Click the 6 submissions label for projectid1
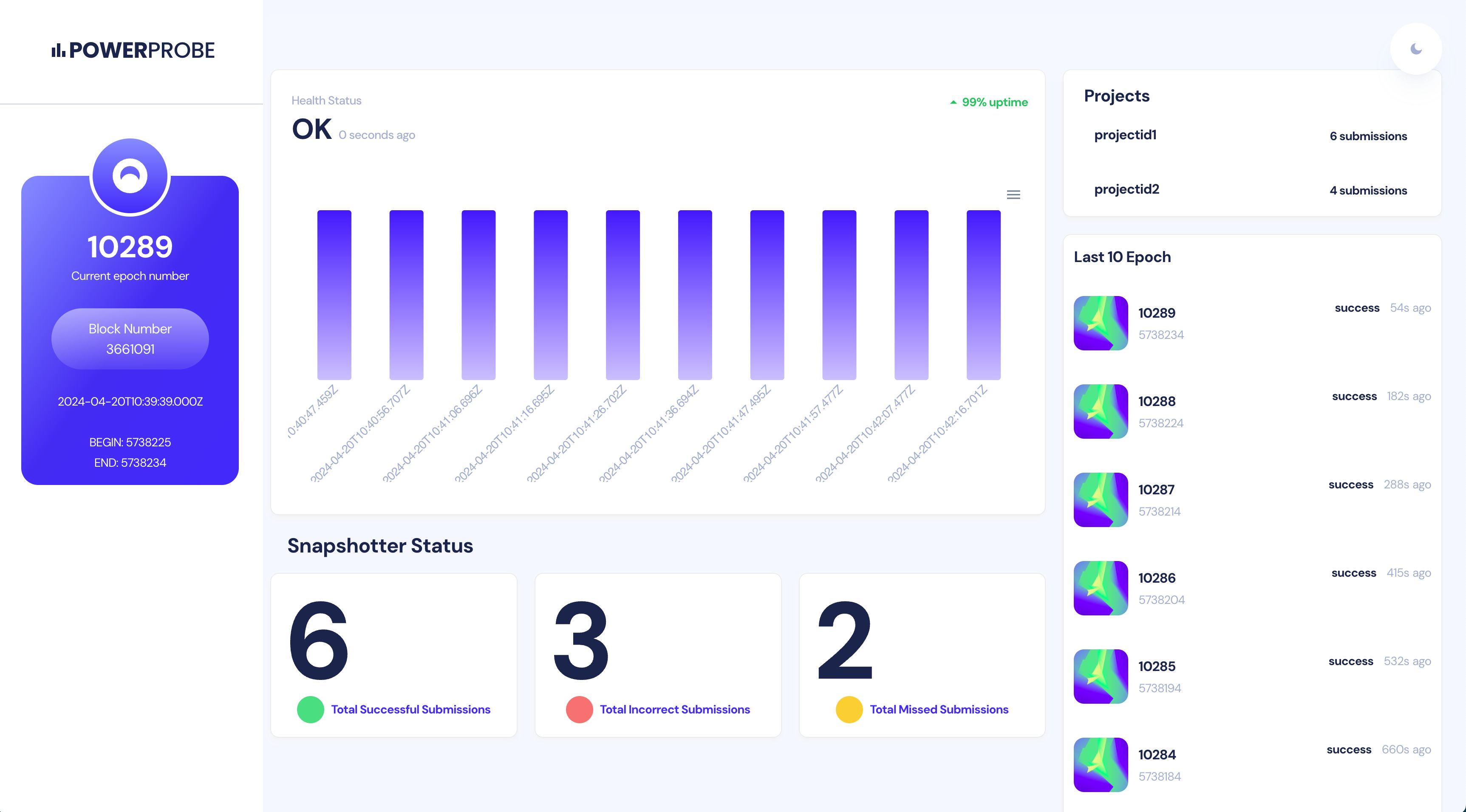Viewport: 1466px width, 812px height. (1368, 136)
